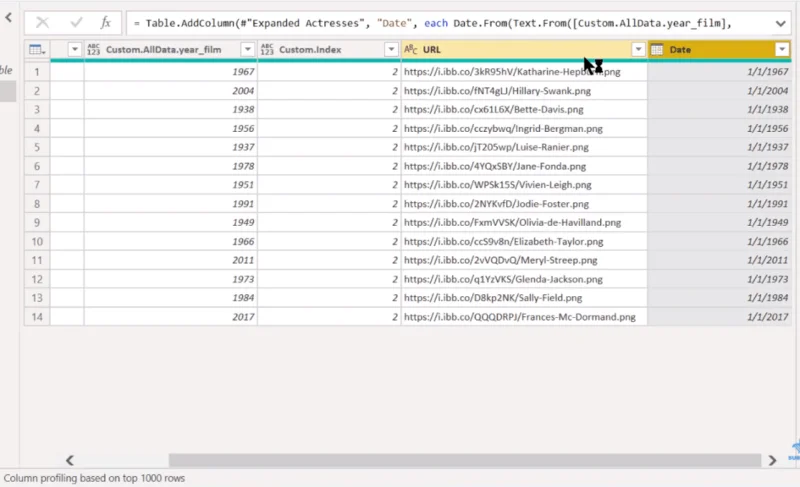Click the Jodie-Foster URL cell
Viewport: 800px width, 487px height.
click(x=524, y=204)
